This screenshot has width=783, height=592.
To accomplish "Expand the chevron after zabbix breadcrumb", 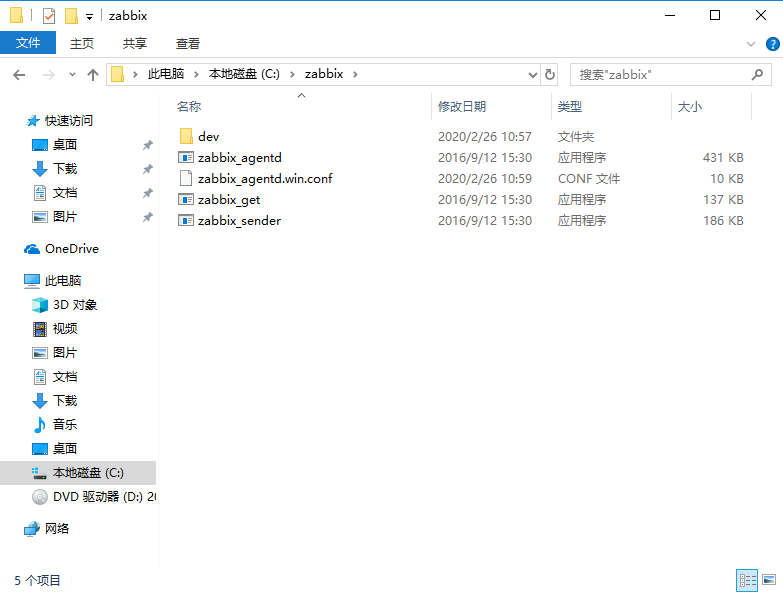I will (356, 74).
